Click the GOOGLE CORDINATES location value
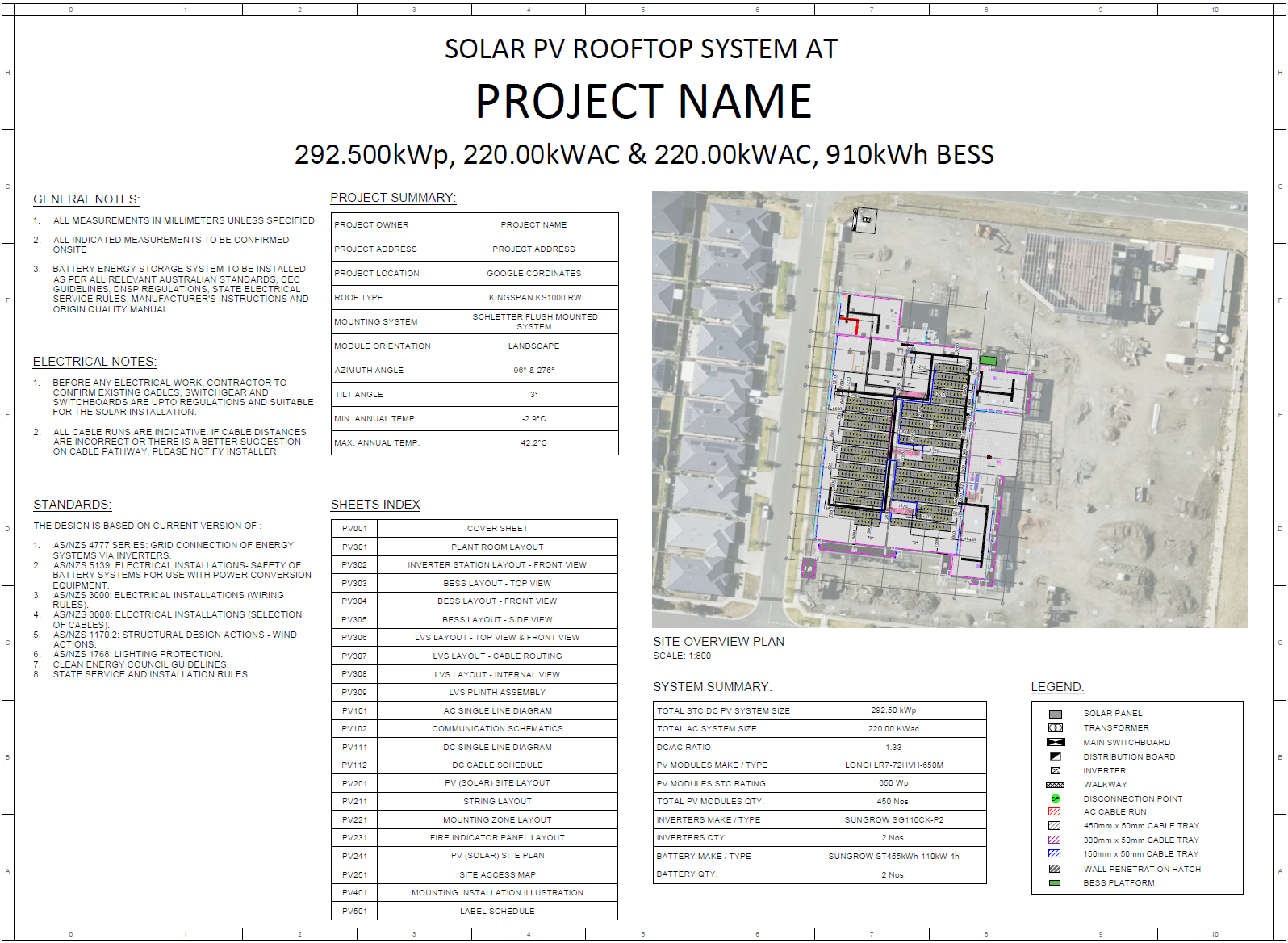1288x943 pixels. click(x=534, y=274)
